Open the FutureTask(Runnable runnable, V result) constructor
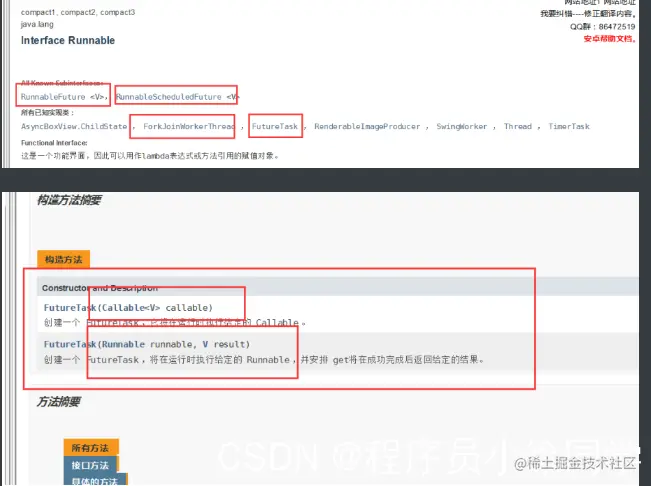The image size is (651, 486). click(147, 344)
